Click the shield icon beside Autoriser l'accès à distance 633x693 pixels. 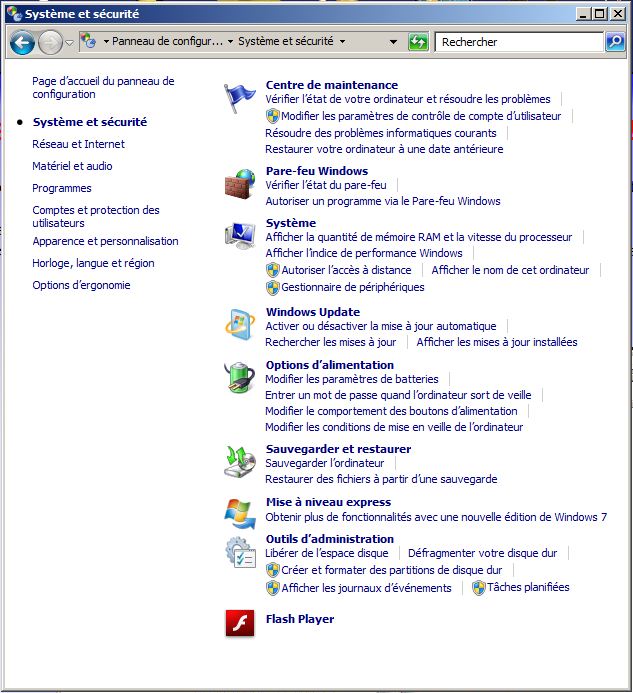[273, 270]
